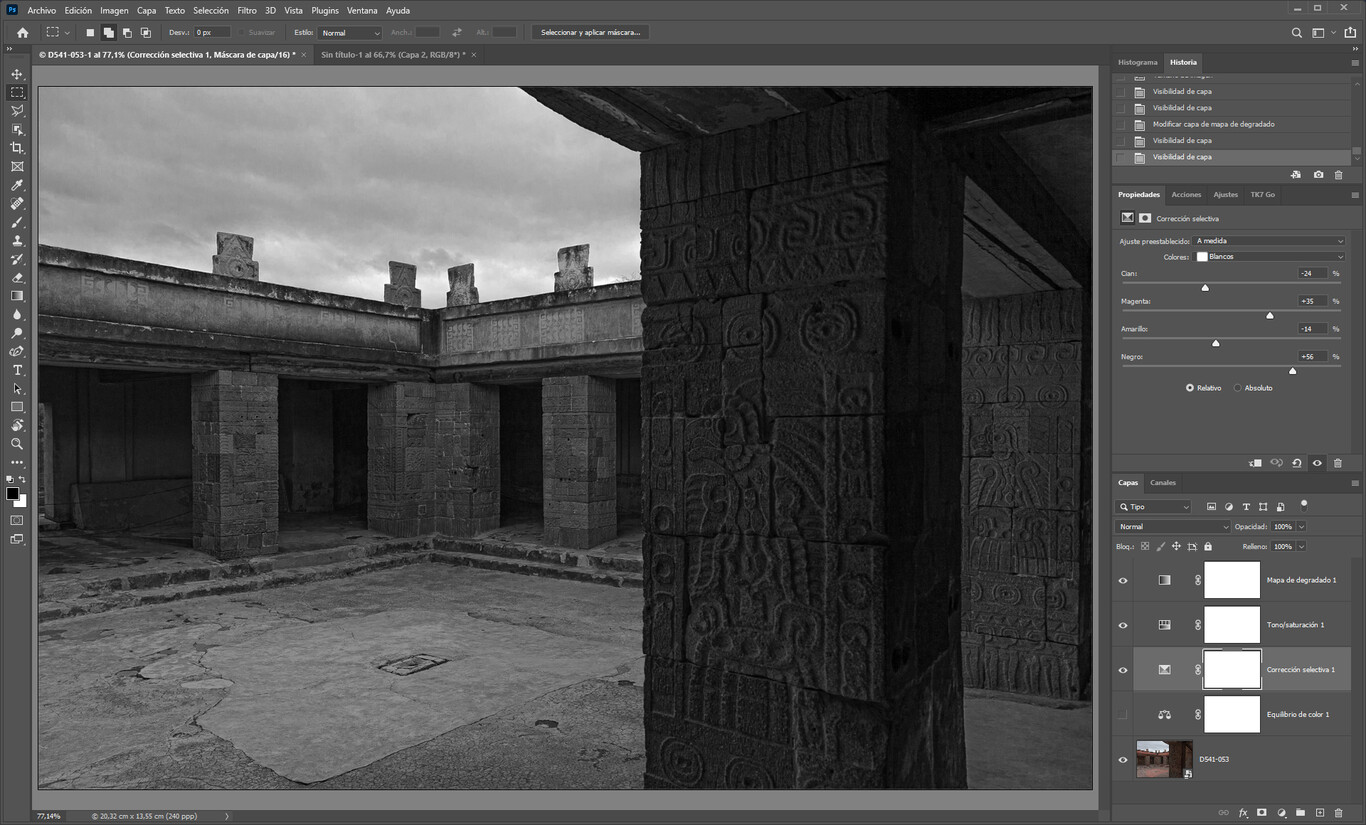Open the layer blend mode Normal dropdown
Image resolution: width=1366 pixels, height=825 pixels.
click(1172, 527)
